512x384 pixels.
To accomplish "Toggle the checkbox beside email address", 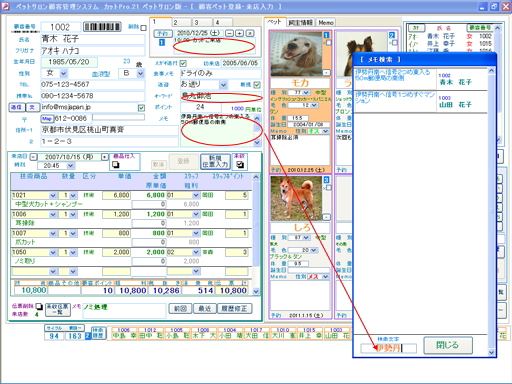I will (x=141, y=108).
